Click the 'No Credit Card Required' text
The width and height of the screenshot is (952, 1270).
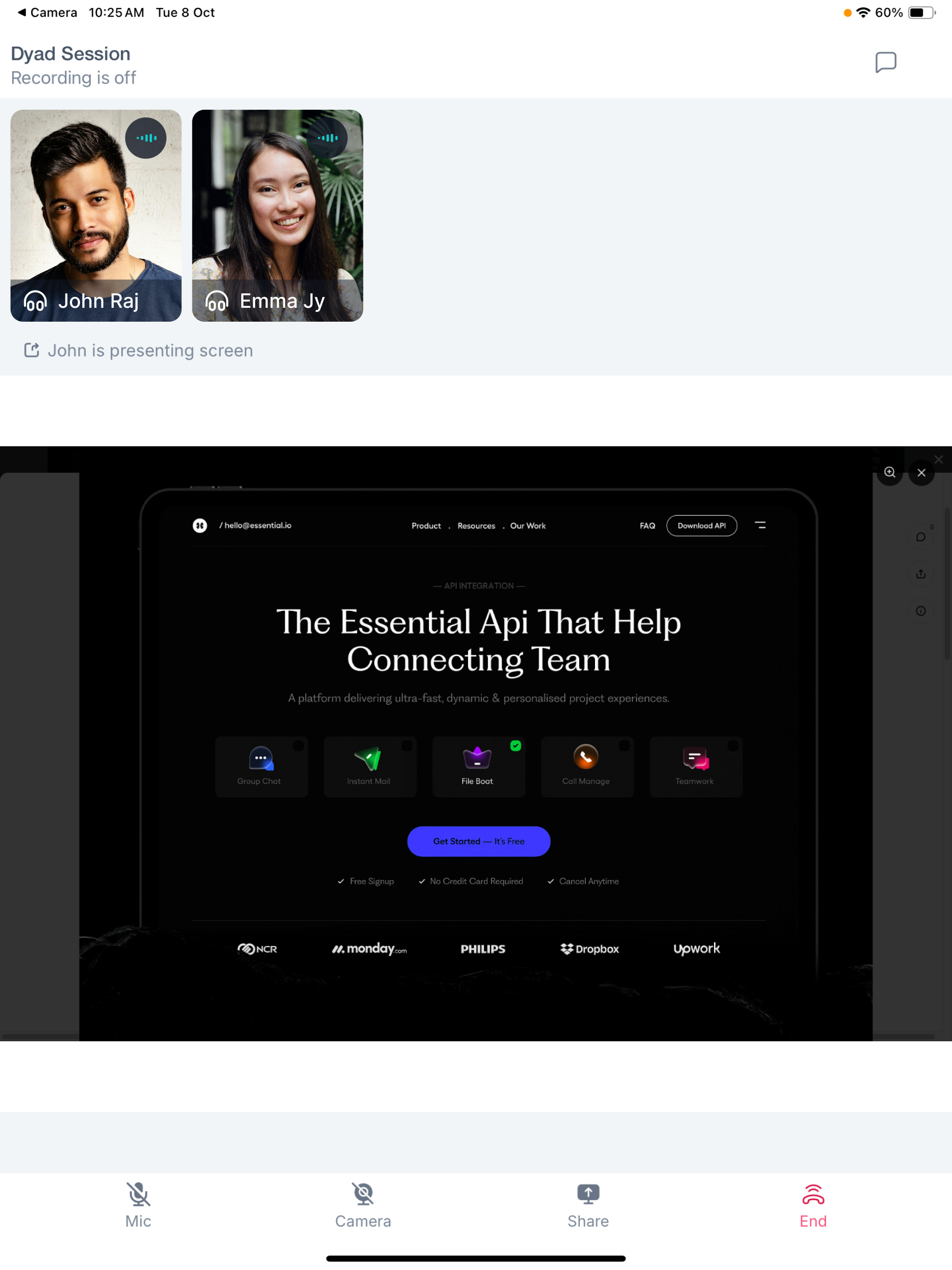476,881
